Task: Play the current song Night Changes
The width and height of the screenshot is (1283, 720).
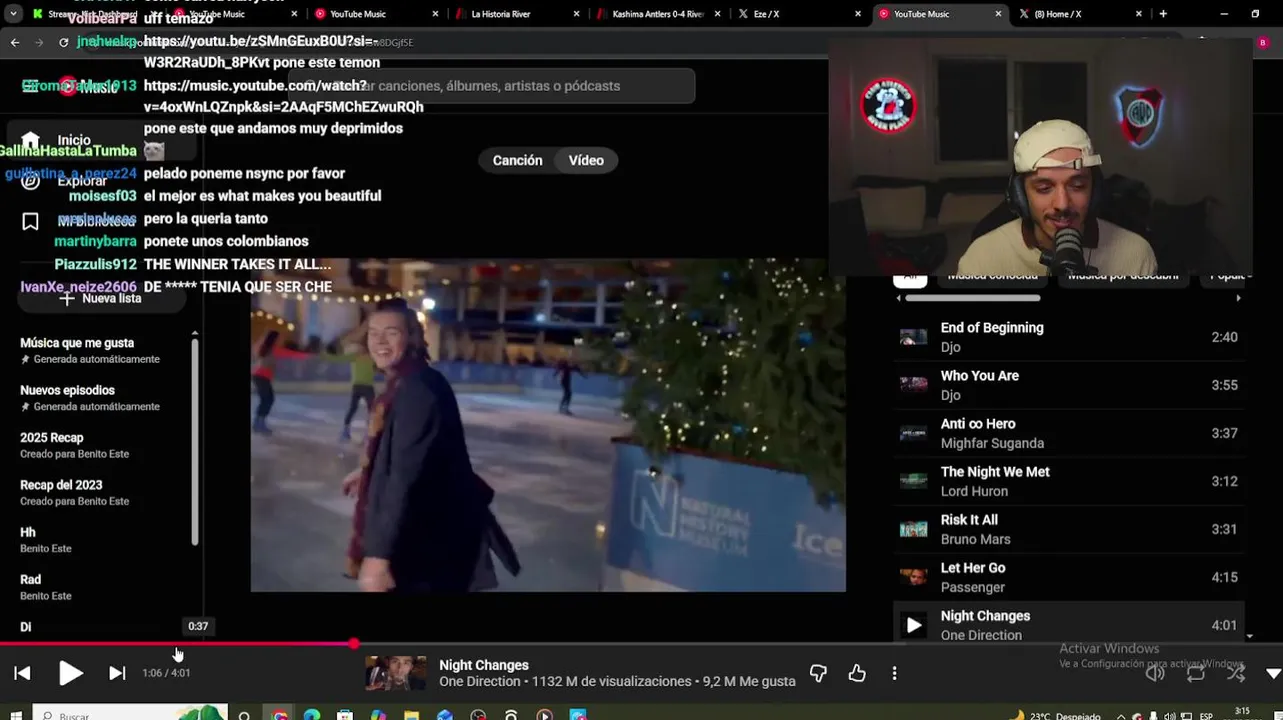Action: point(70,673)
